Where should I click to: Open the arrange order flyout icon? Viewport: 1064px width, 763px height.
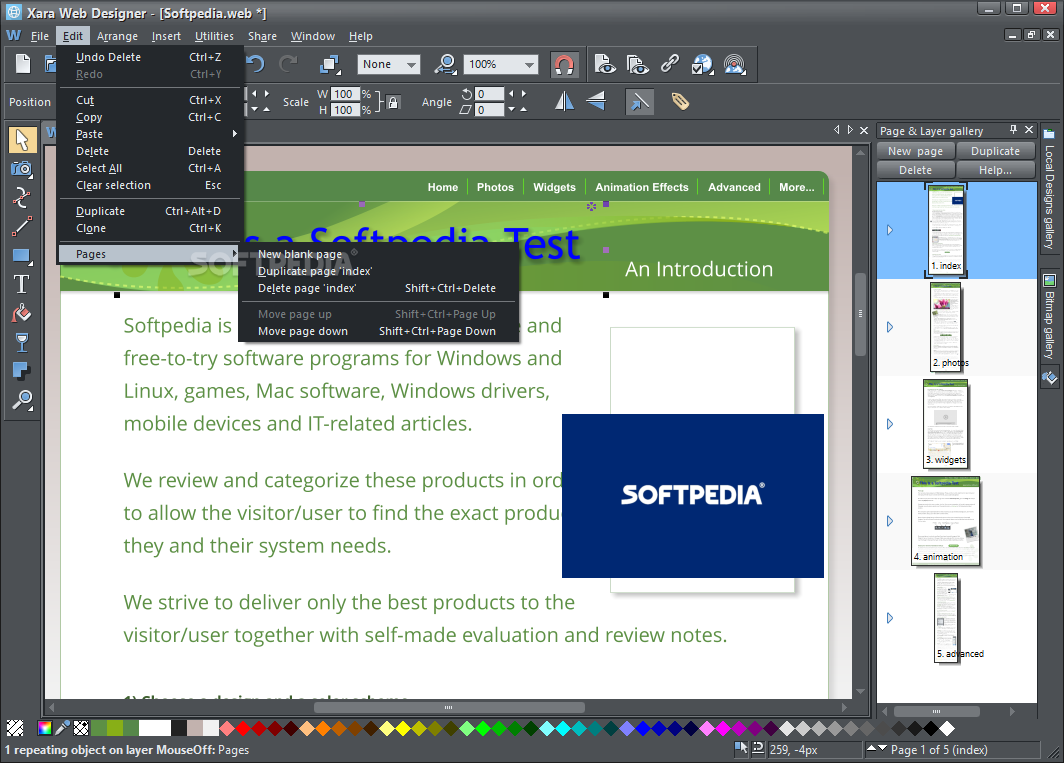[x=330, y=64]
